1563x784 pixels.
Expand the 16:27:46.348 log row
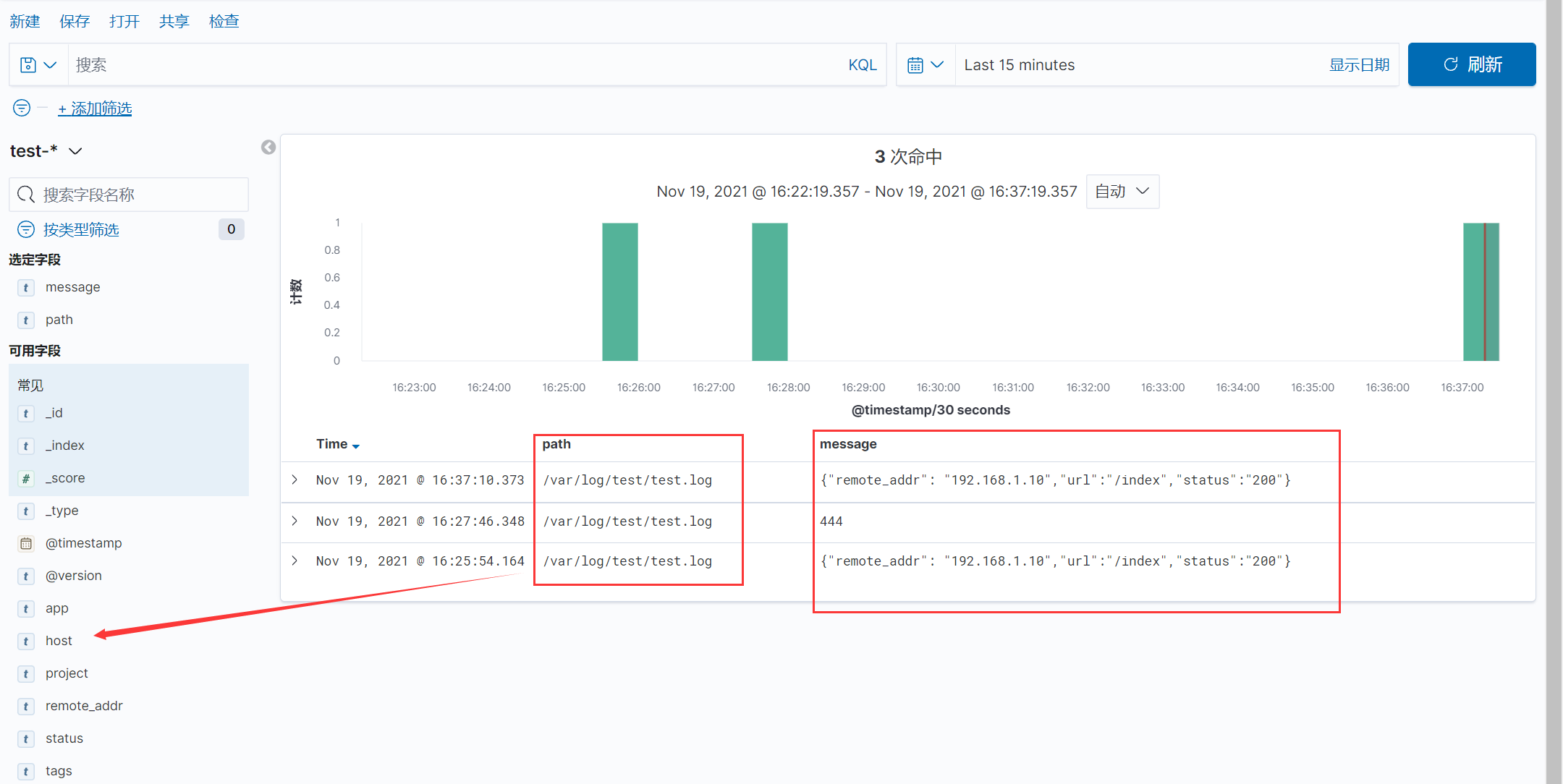[x=295, y=521]
